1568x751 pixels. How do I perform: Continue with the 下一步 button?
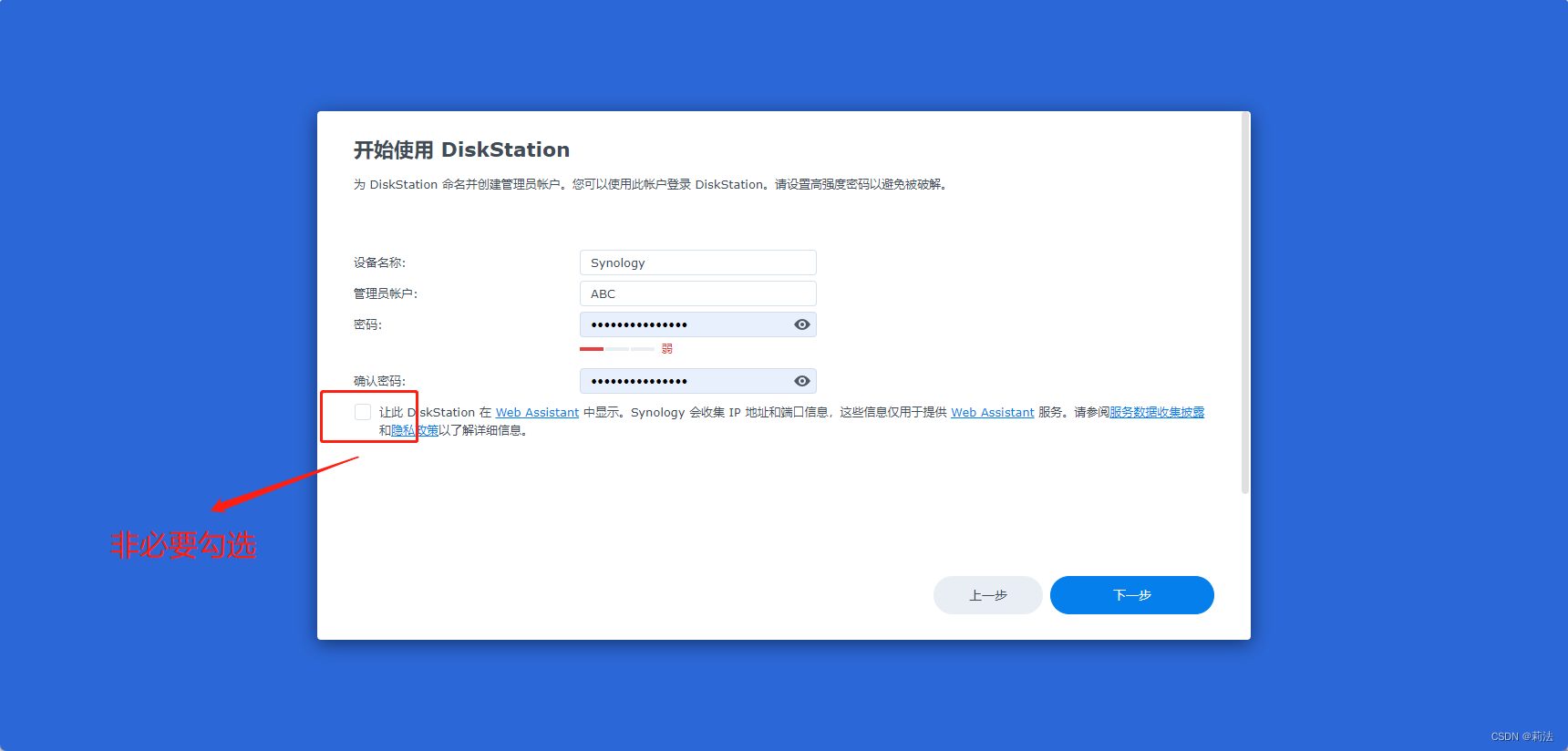pyautogui.click(x=1132, y=595)
